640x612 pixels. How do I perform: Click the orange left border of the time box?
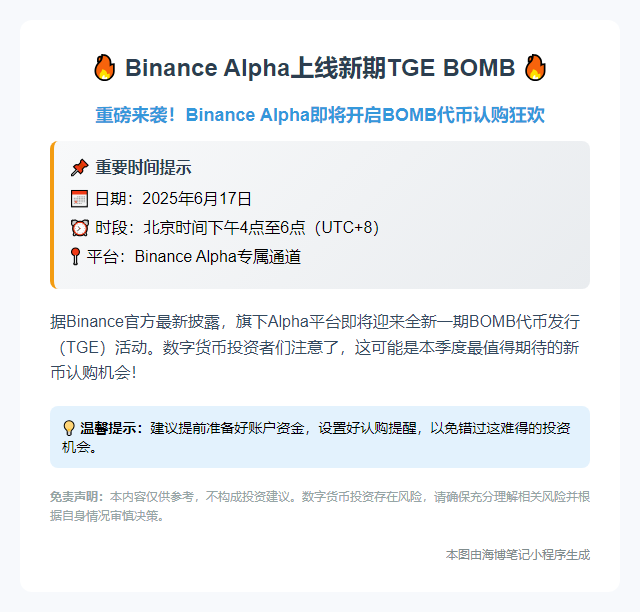point(51,215)
